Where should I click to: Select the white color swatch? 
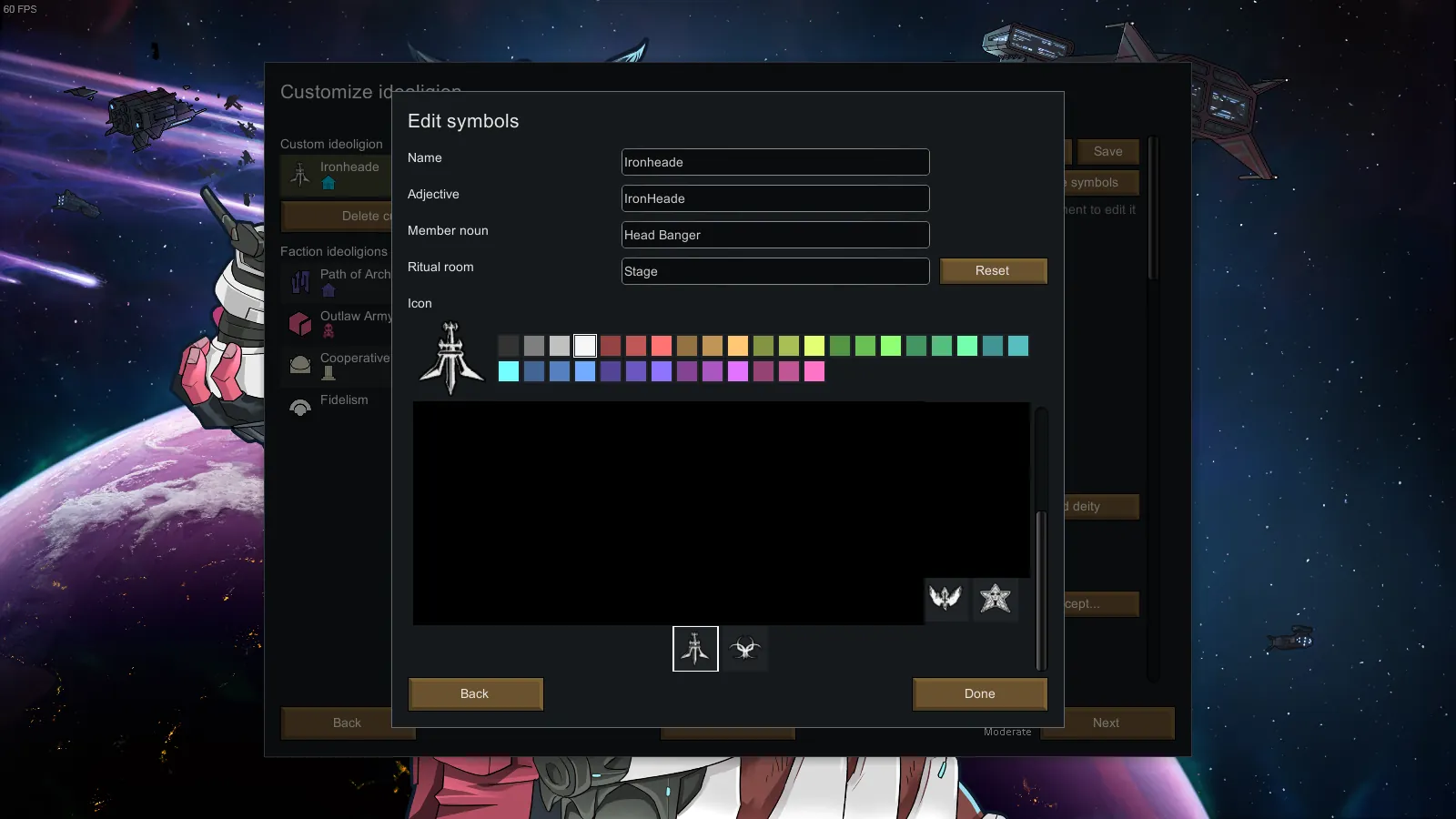(585, 346)
